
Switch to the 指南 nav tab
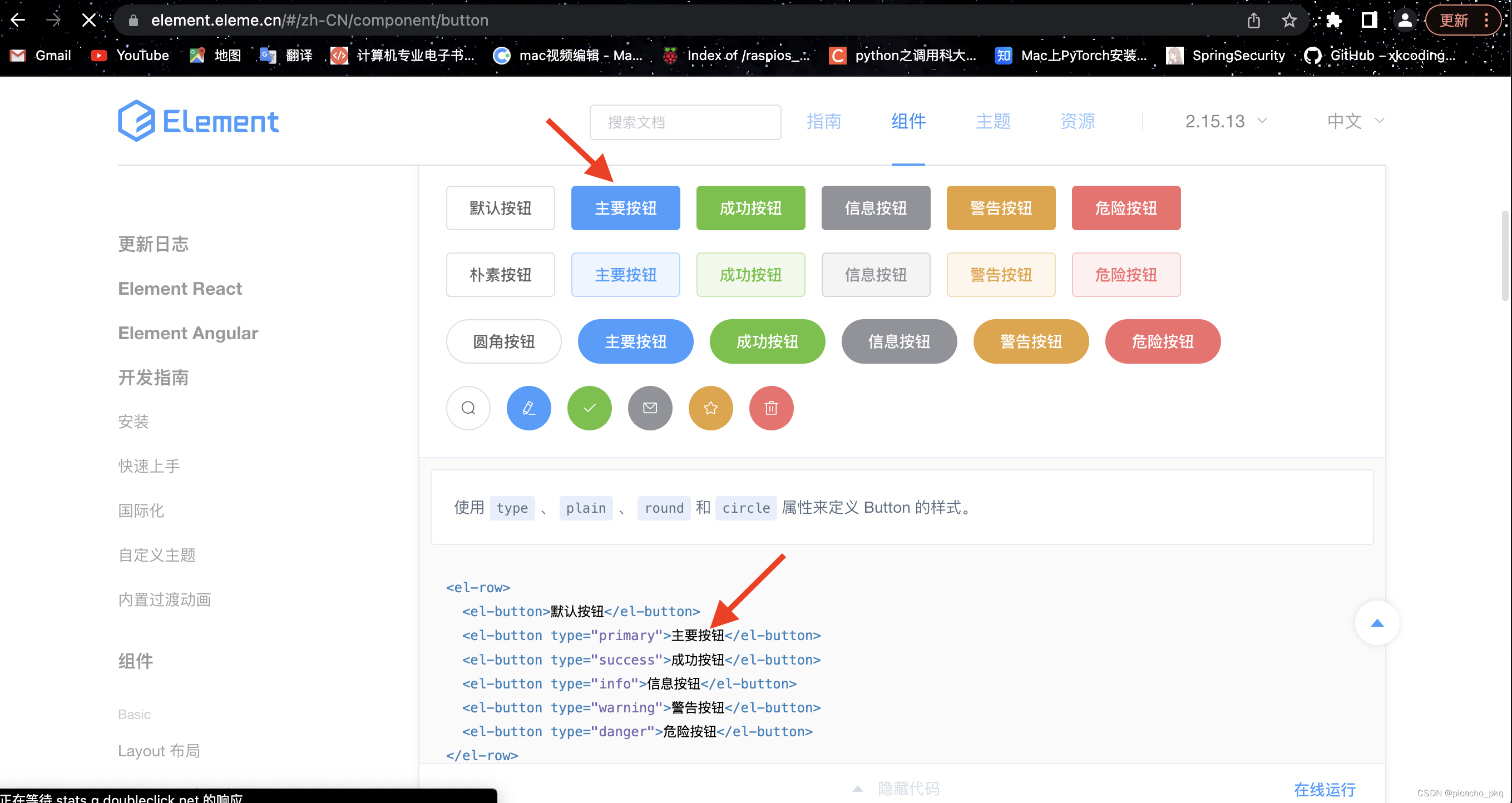pyautogui.click(x=823, y=121)
